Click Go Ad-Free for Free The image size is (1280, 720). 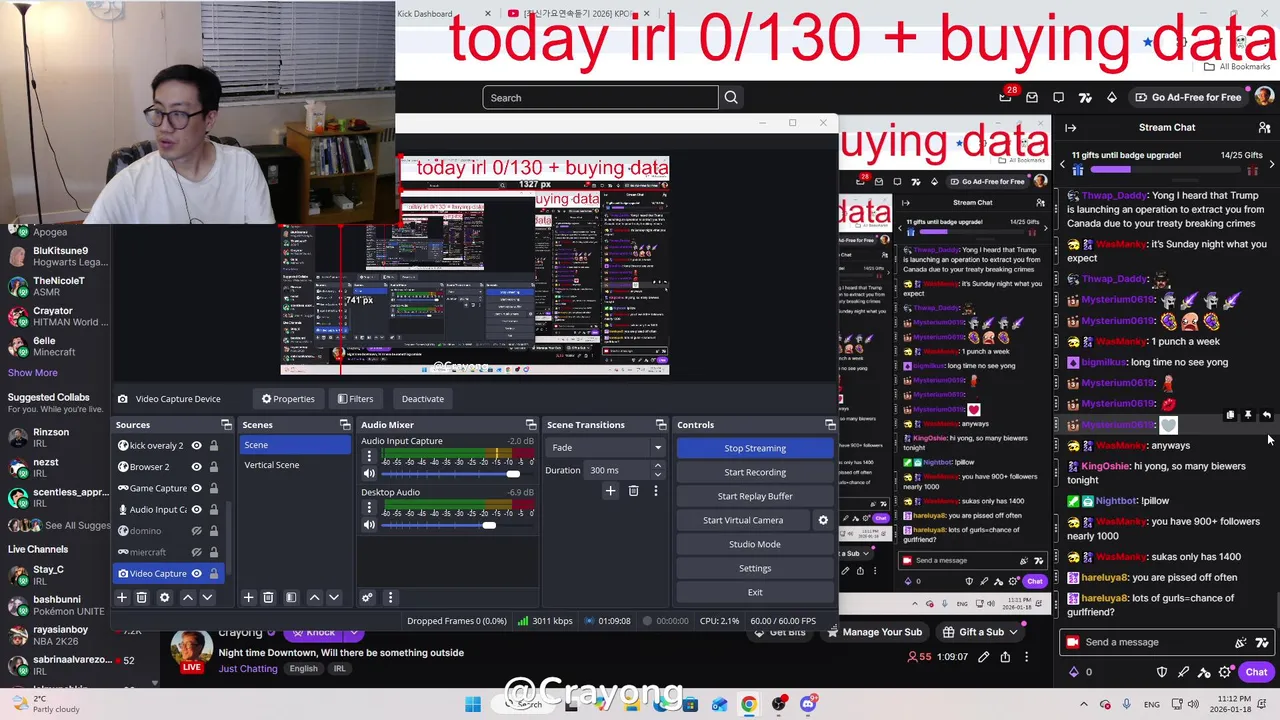pos(1187,97)
